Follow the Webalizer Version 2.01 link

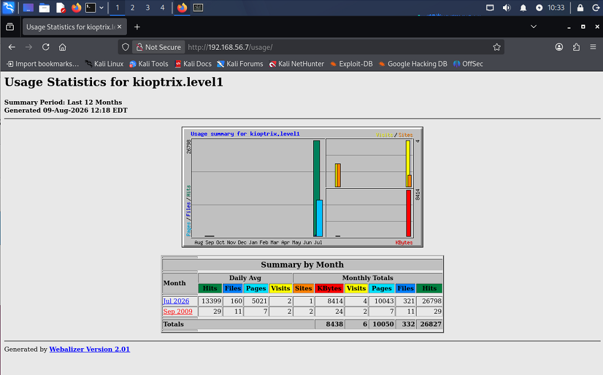(x=90, y=349)
